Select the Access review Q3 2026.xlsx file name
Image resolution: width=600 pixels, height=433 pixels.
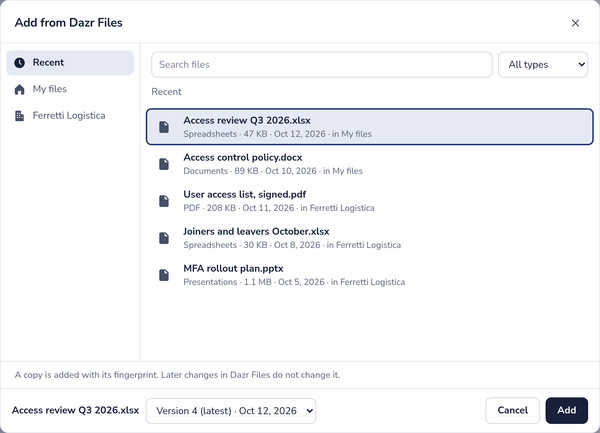click(x=247, y=120)
